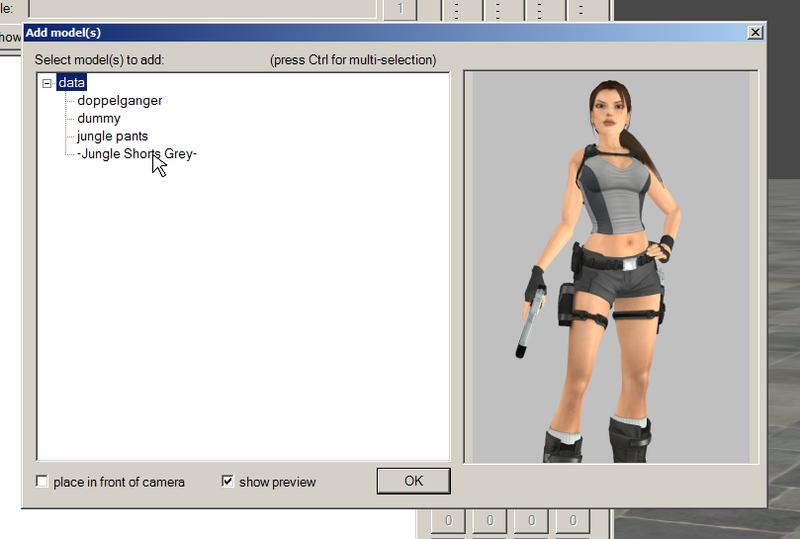This screenshot has height=539, width=800.
Task: Click the first 0 button below the dialog
Action: click(448, 520)
